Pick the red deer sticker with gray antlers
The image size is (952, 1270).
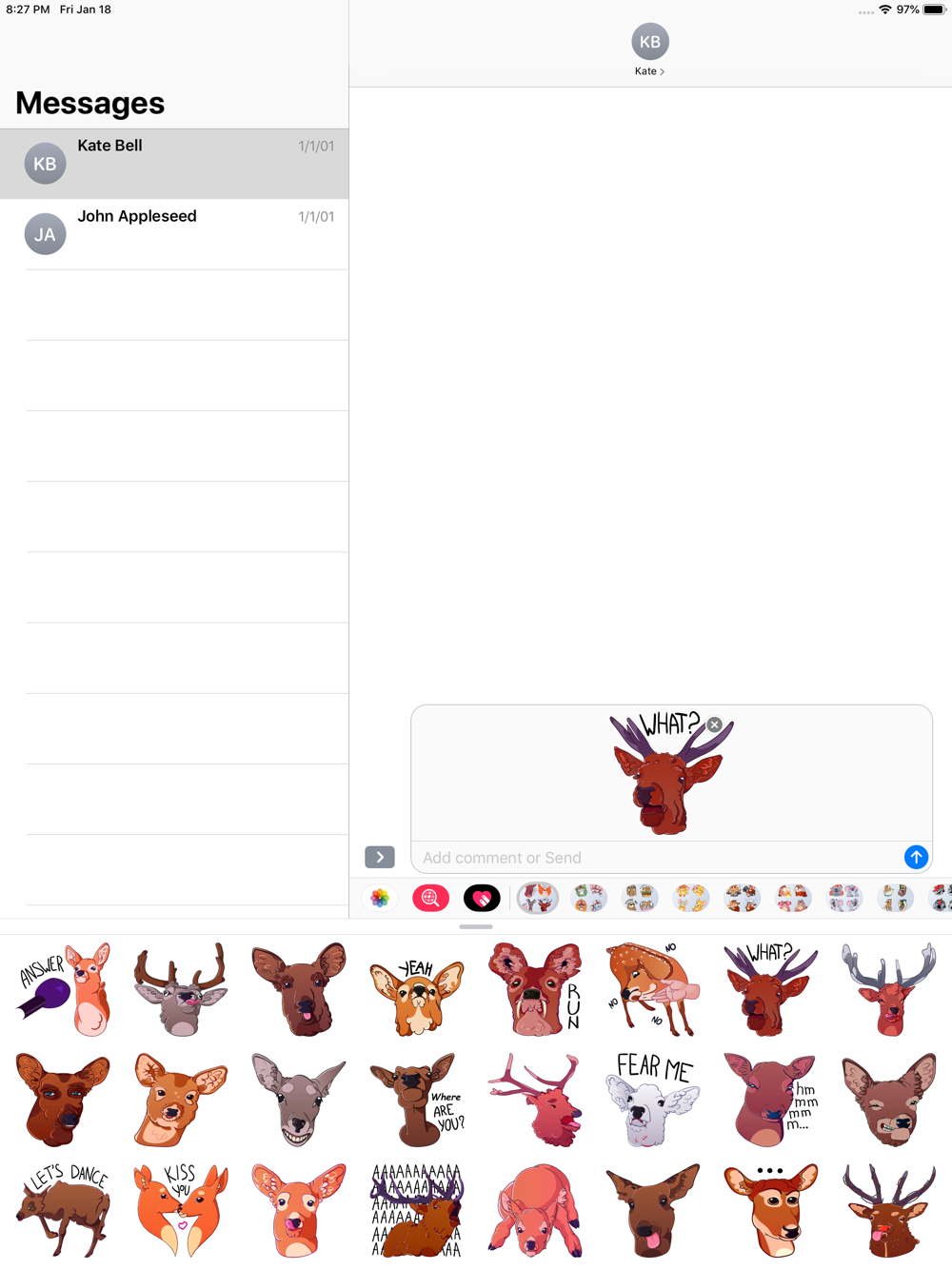pyautogui.click(x=889, y=990)
